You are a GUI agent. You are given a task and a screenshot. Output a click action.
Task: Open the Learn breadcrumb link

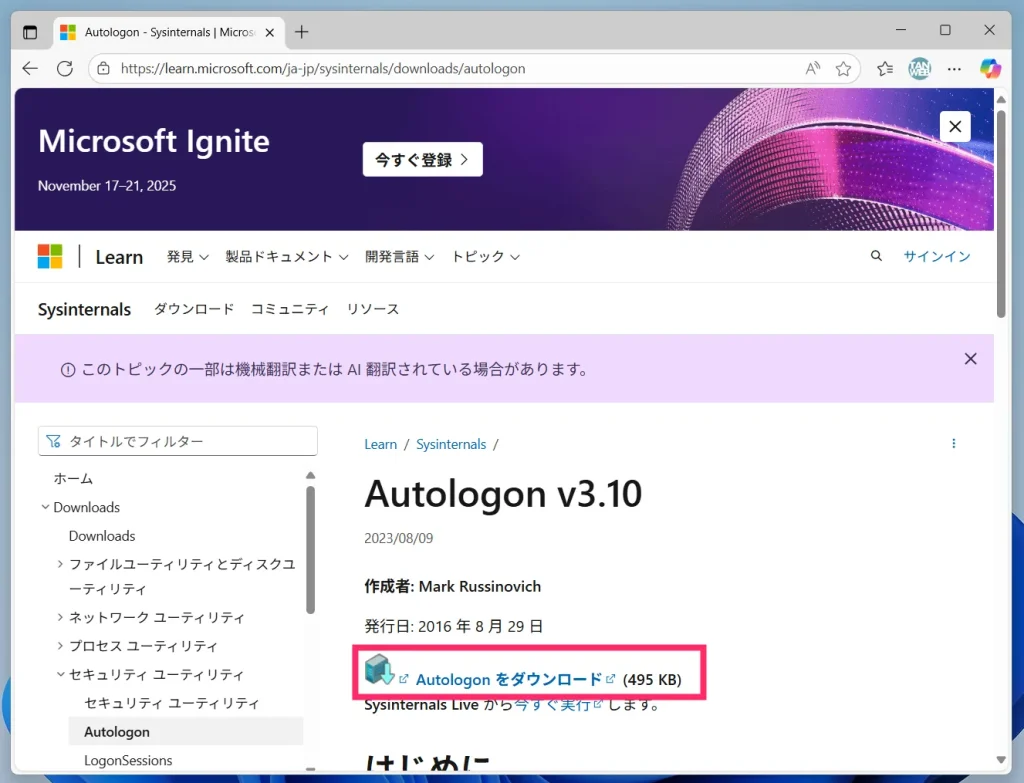[x=381, y=444]
